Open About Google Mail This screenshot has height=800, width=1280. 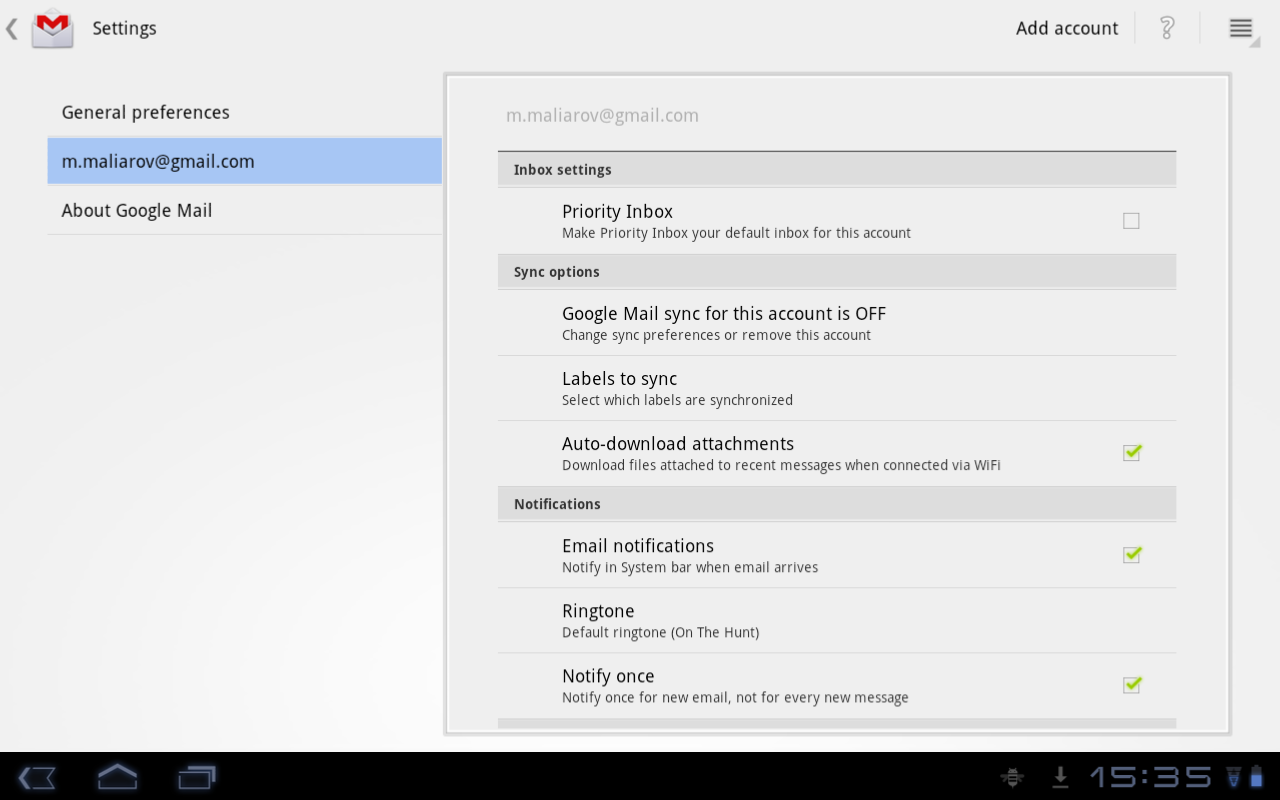pyautogui.click(x=137, y=210)
